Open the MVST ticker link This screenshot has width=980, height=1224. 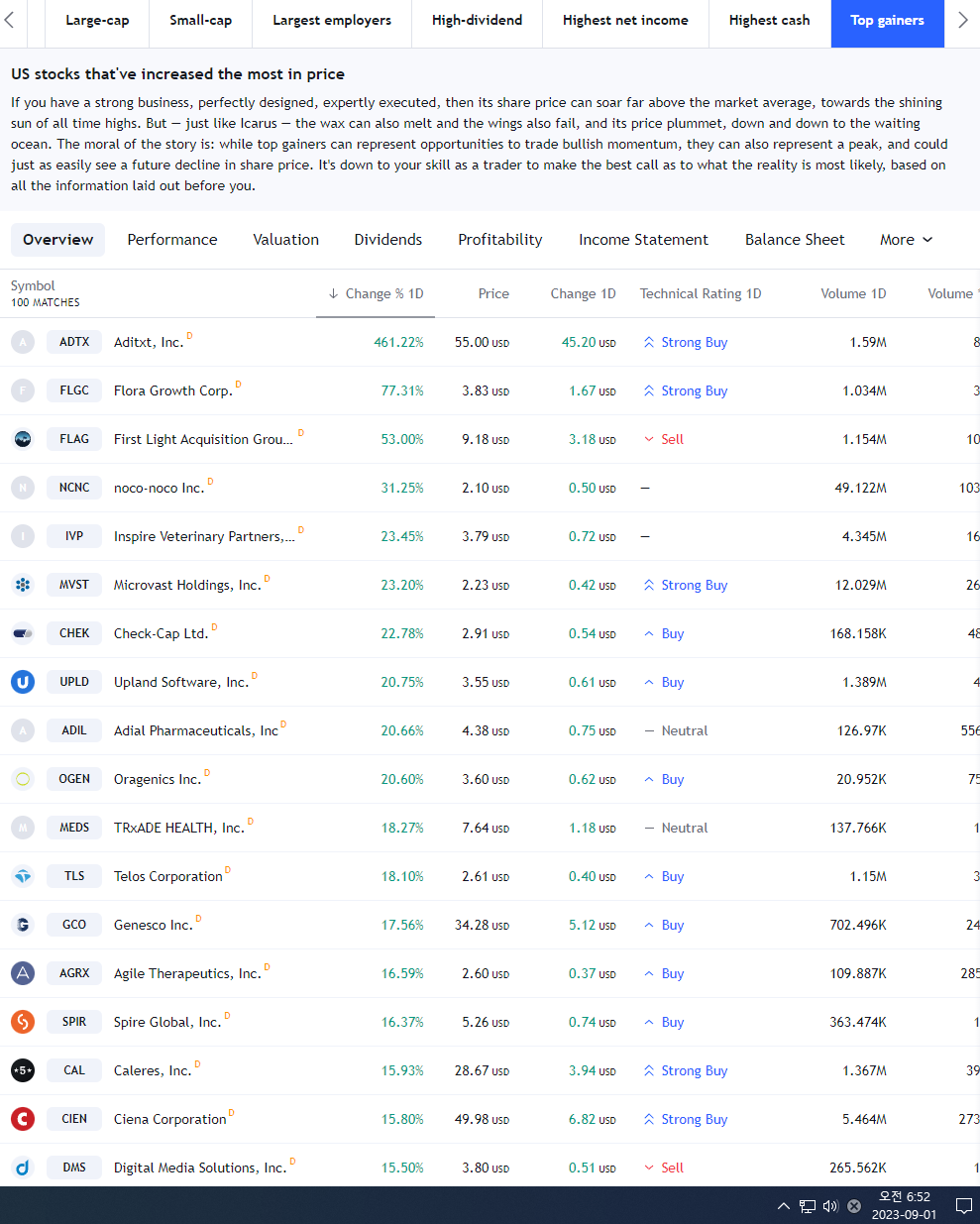point(74,585)
